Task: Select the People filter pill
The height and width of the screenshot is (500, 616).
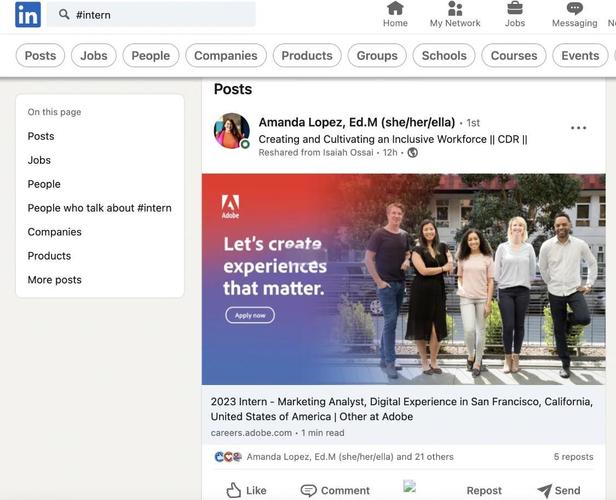Action: [x=150, y=55]
